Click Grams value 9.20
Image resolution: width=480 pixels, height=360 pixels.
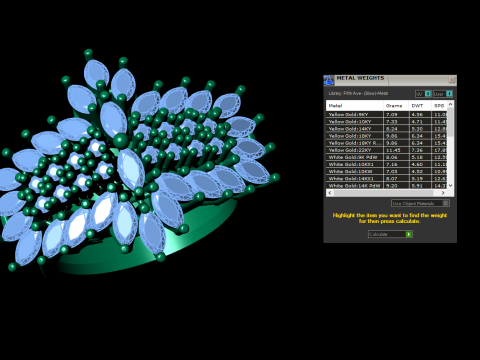(x=392, y=186)
